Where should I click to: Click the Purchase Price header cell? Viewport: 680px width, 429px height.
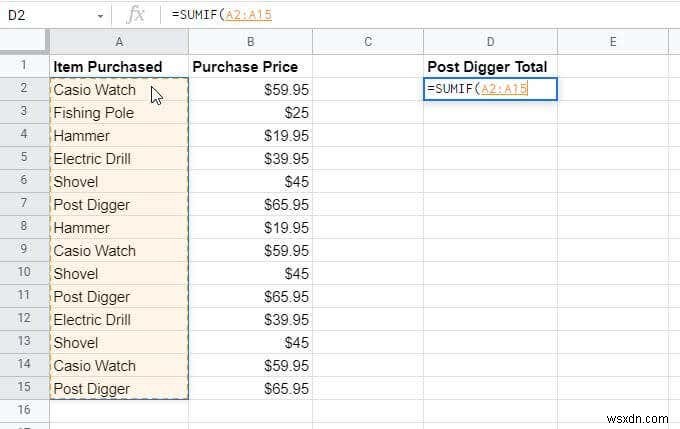[250, 67]
